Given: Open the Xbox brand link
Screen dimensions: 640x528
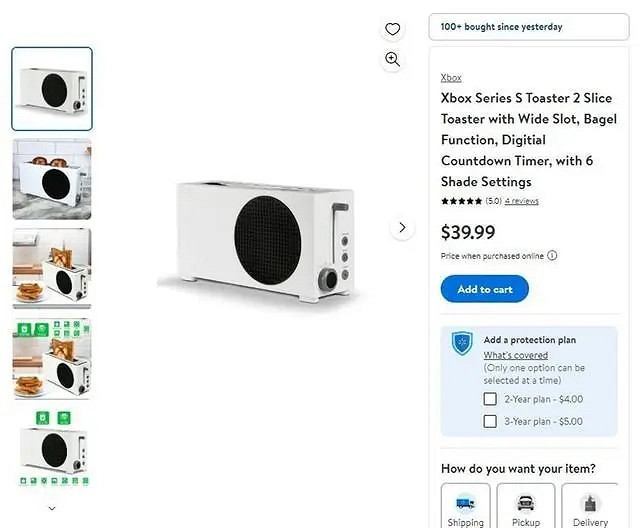Looking at the screenshot, I should (451, 78).
